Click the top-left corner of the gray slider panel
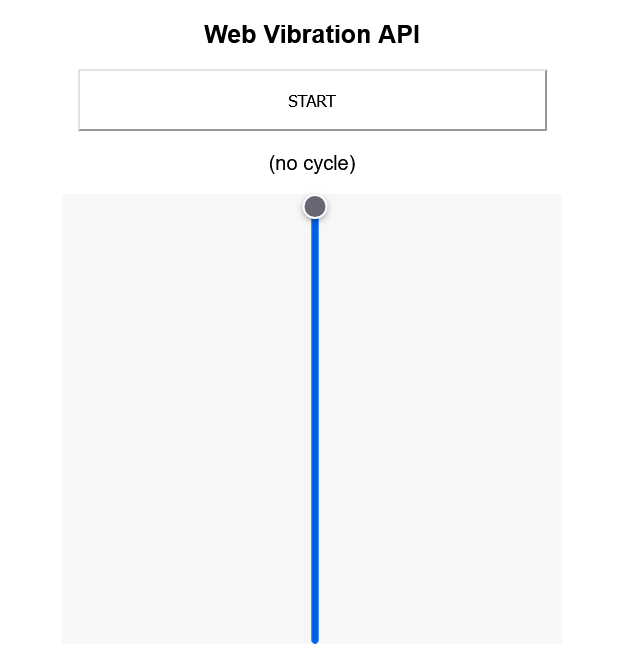 click(65, 197)
